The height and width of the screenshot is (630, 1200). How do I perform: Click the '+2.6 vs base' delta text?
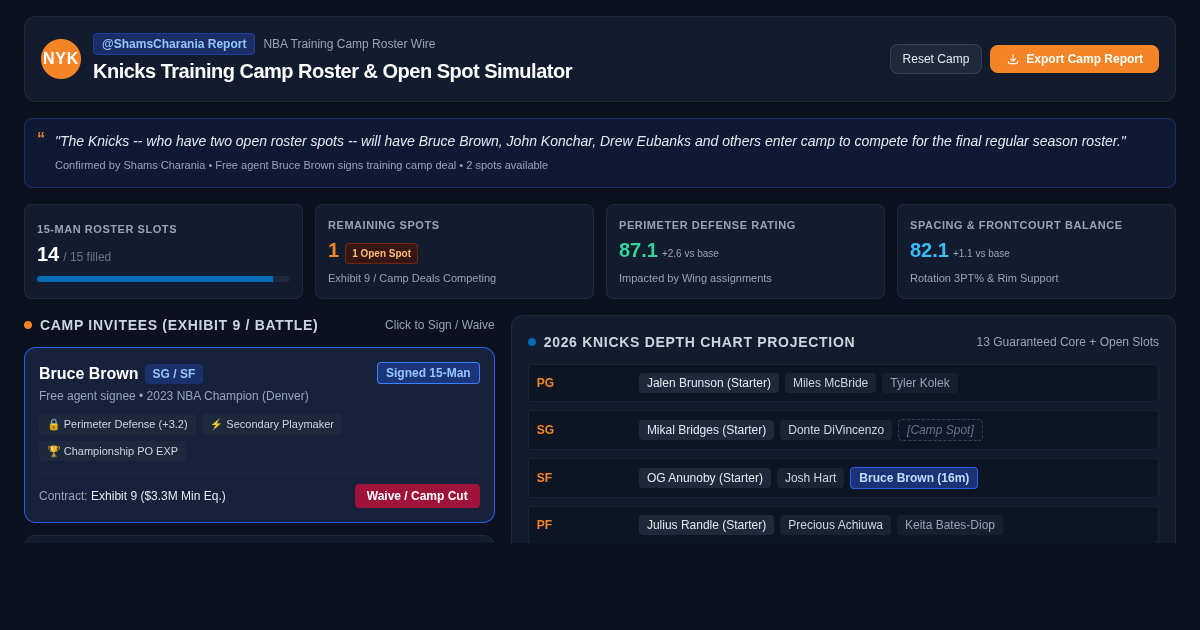click(x=690, y=254)
